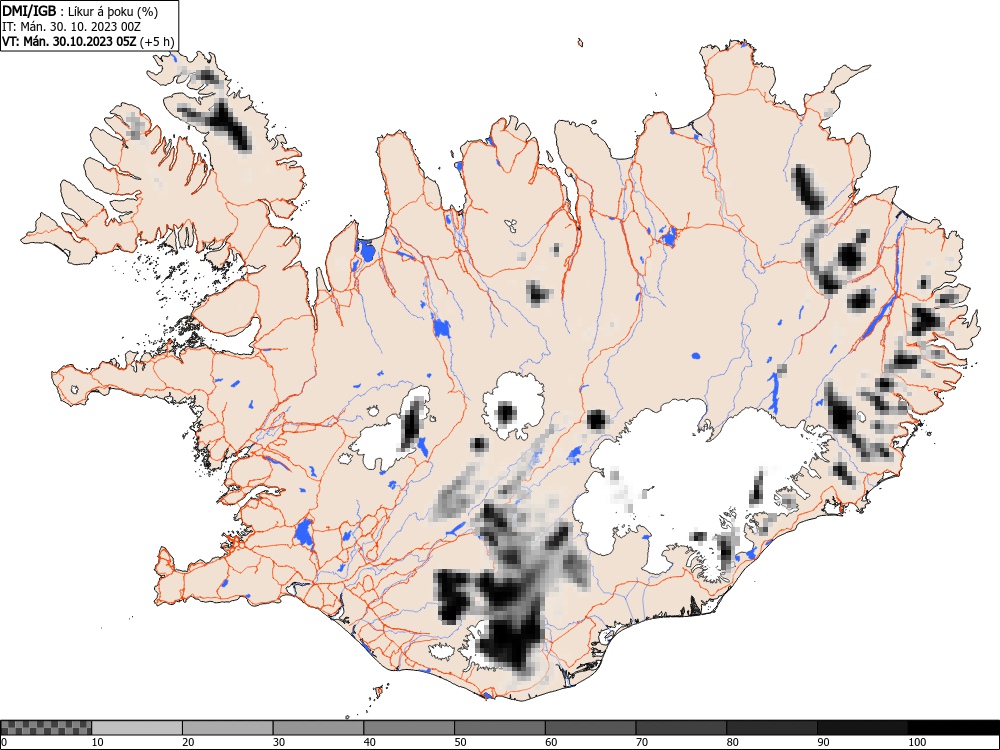Viewport: 1000px width, 750px height.
Task: Select the 80–90 percent legend swatch
Action: point(772,728)
